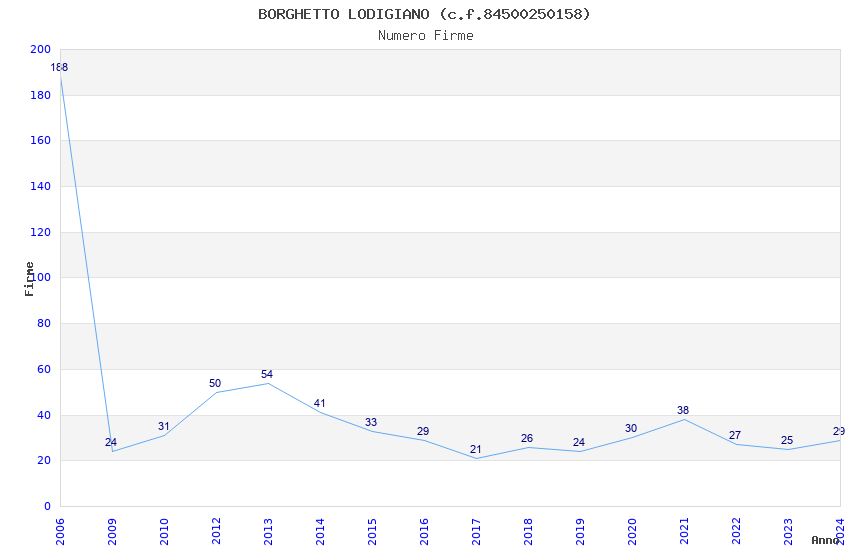This screenshot has height=550, width=850.
Task: Click the x-axis year 2016
Action: 424,532
